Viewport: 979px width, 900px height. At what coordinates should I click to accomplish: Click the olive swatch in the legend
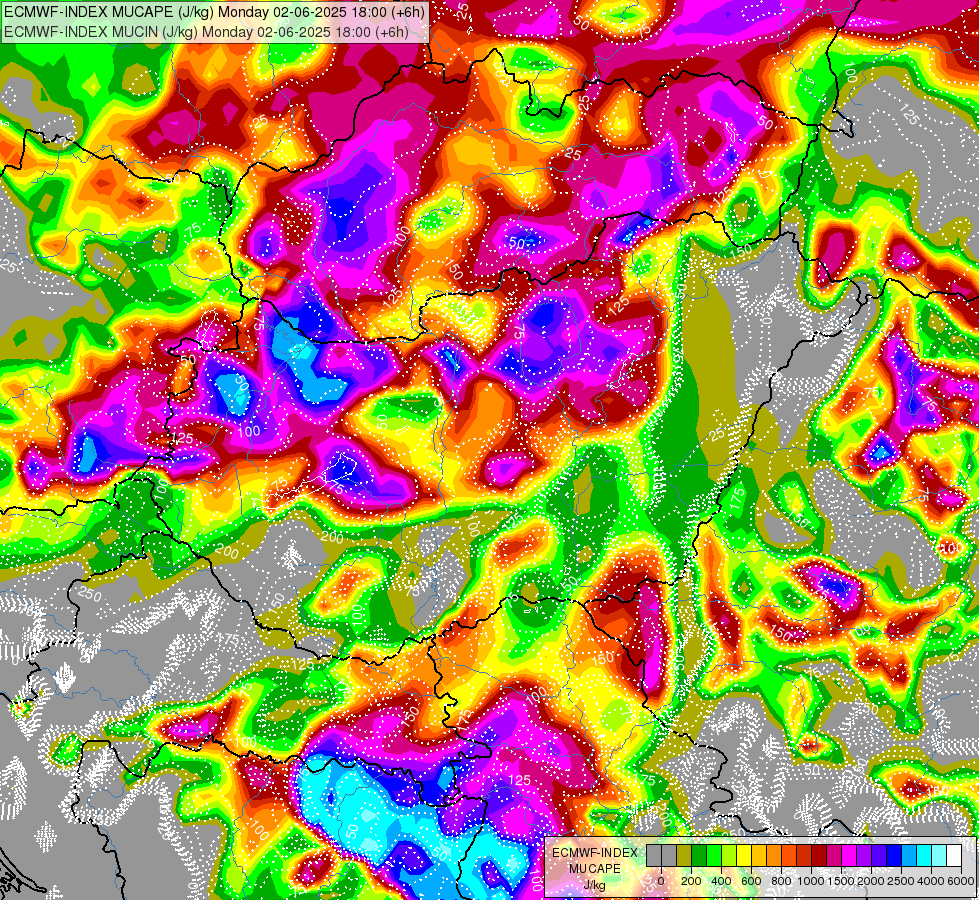684,855
